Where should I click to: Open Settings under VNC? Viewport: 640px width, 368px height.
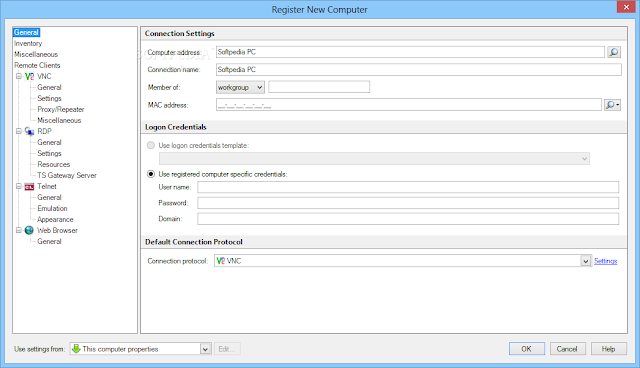click(x=49, y=98)
